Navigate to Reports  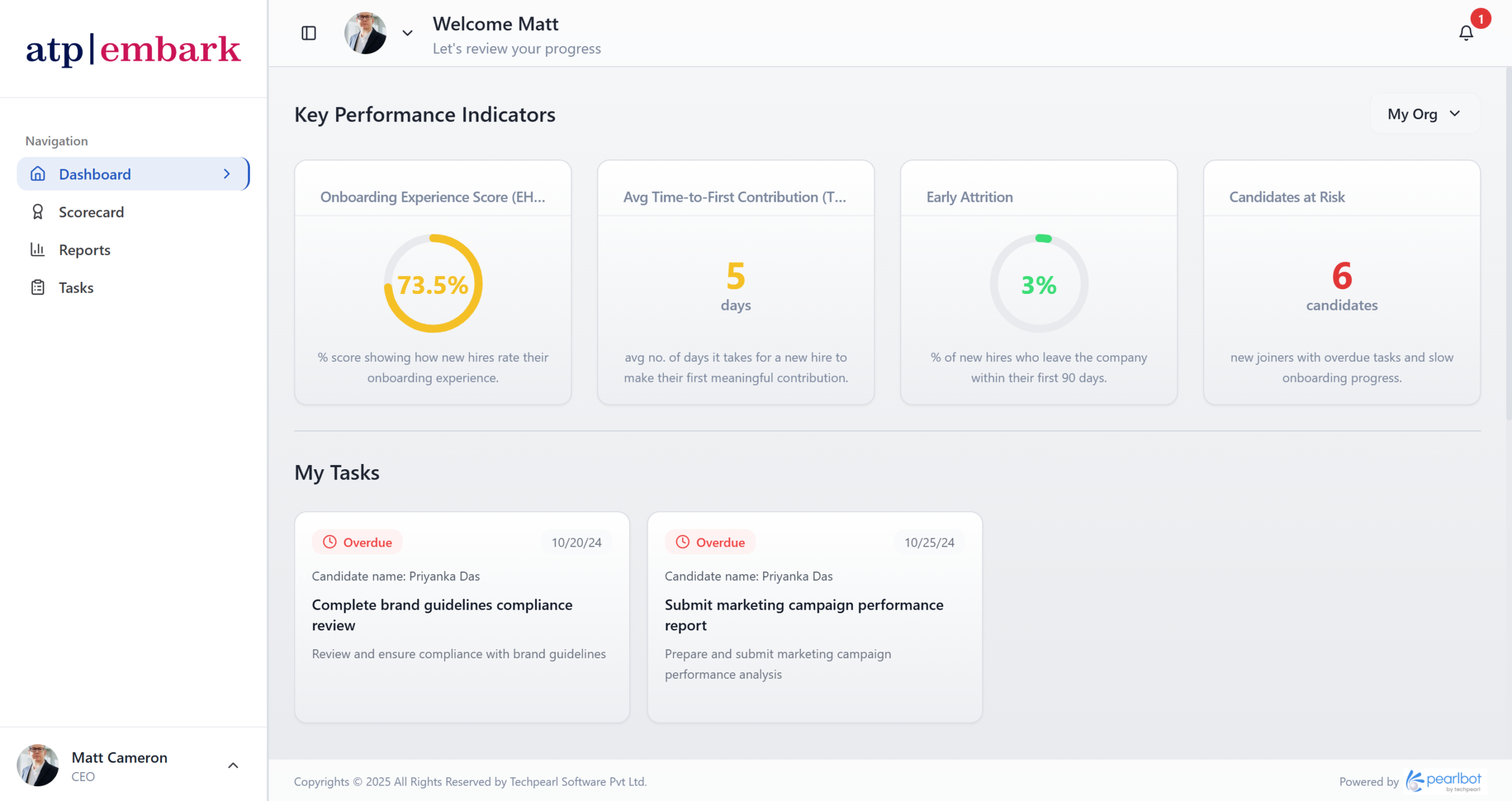84,250
